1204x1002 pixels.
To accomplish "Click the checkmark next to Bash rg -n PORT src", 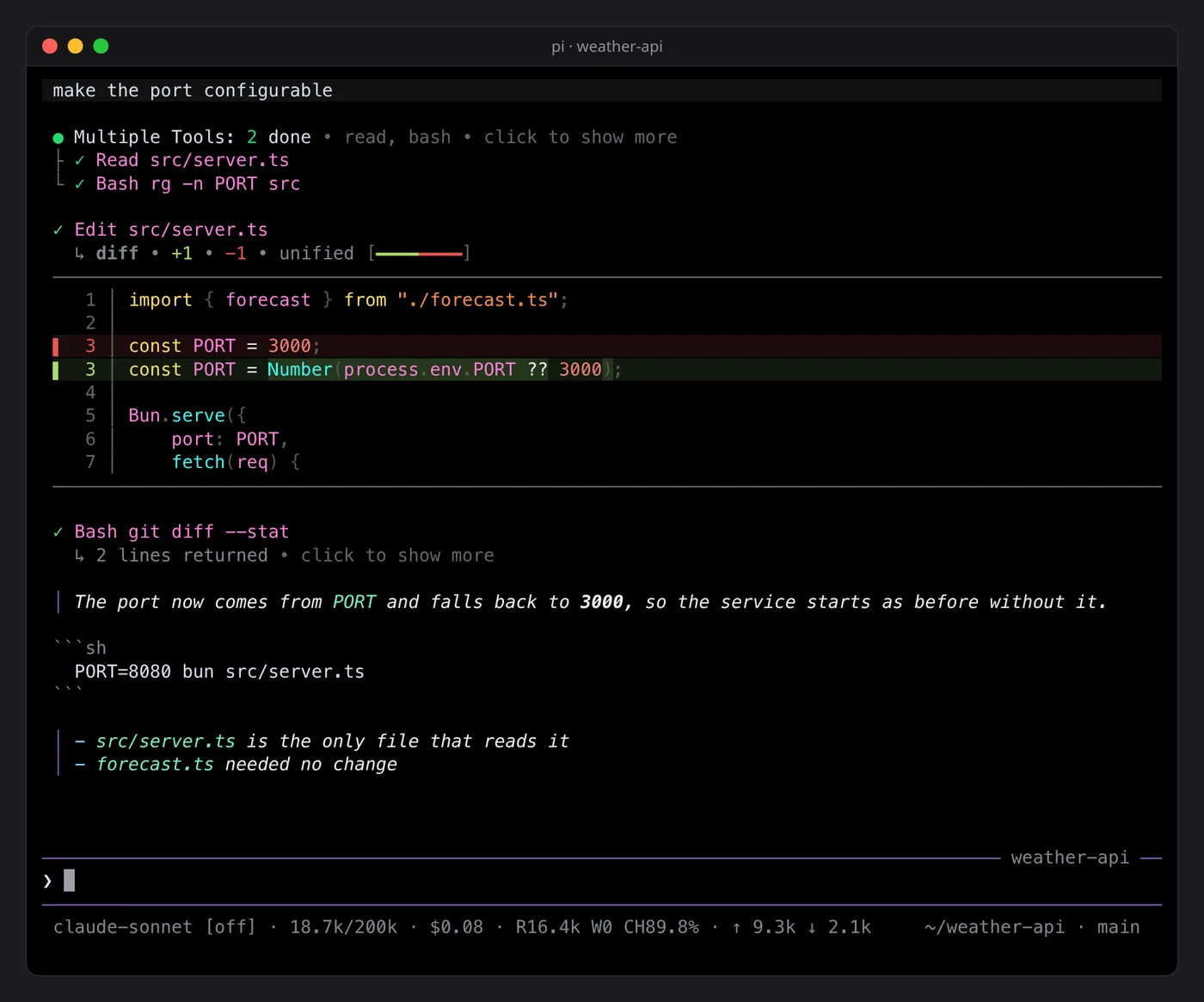I will tap(79, 184).
